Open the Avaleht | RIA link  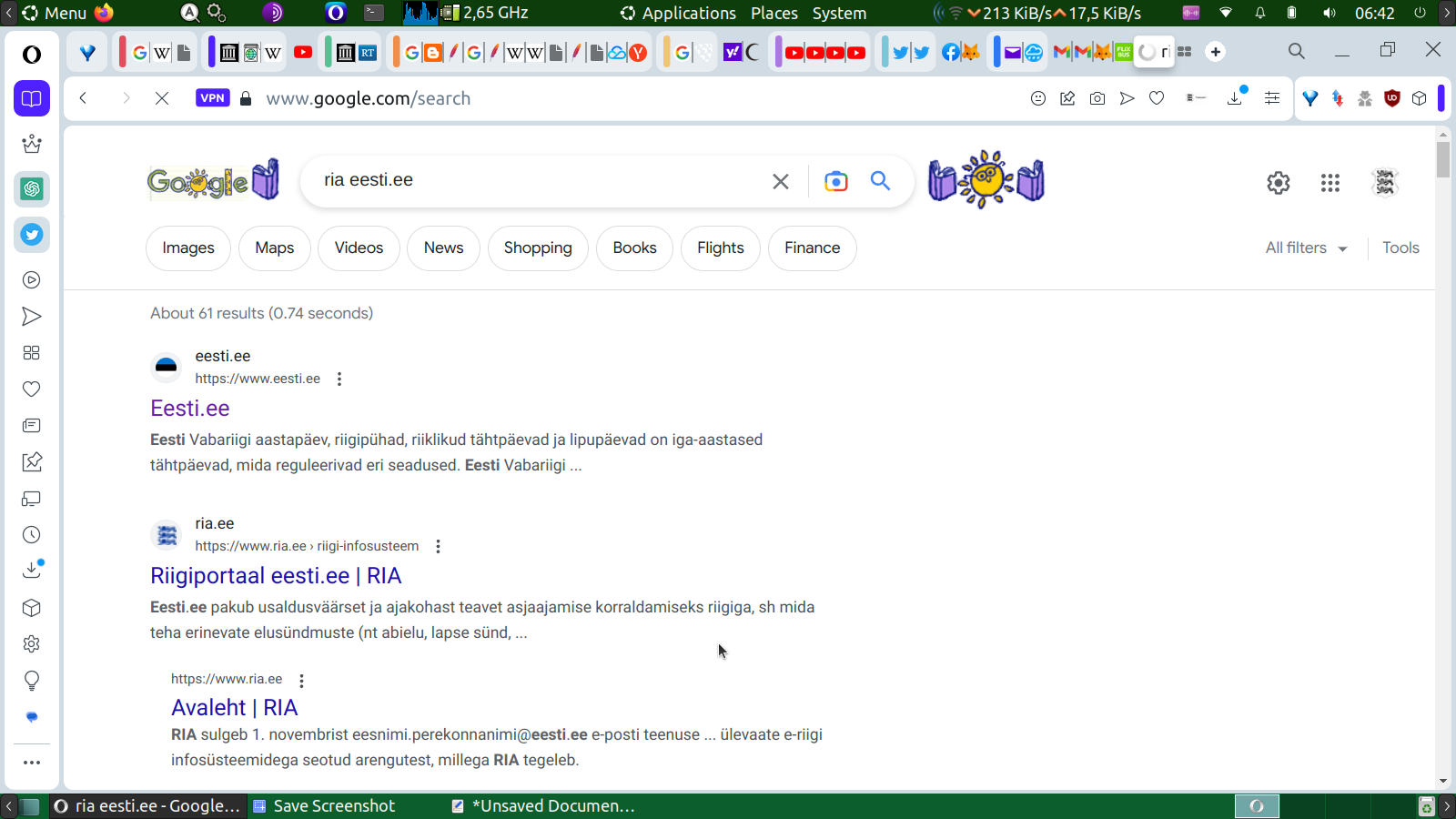235,708
